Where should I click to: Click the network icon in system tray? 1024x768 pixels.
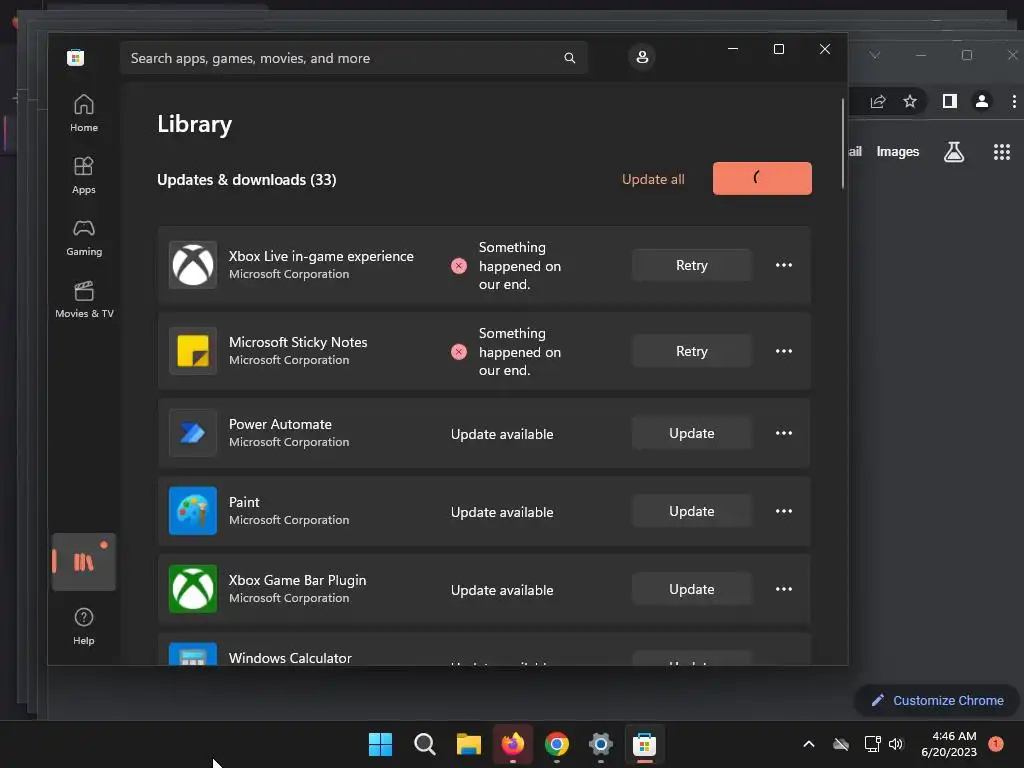pyautogui.click(x=872, y=744)
